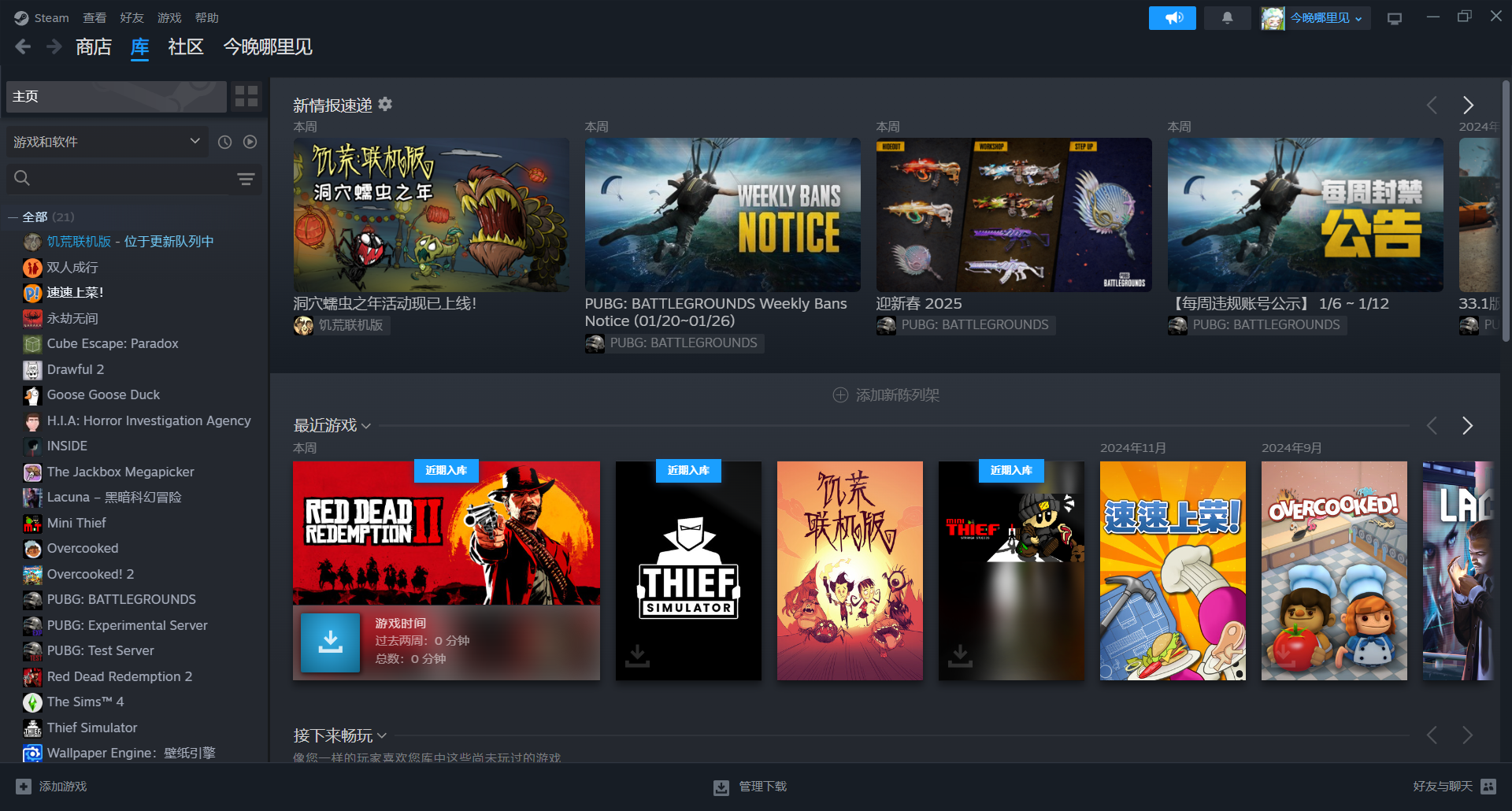Open the 好友 menu
This screenshot has height=811, width=1512.
[132, 17]
